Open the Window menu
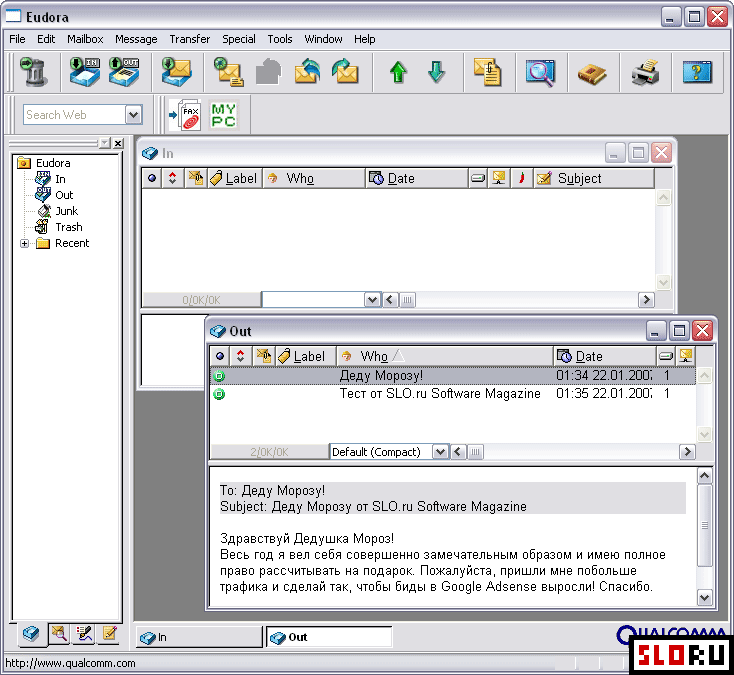Image resolution: width=734 pixels, height=675 pixels. coord(323,39)
